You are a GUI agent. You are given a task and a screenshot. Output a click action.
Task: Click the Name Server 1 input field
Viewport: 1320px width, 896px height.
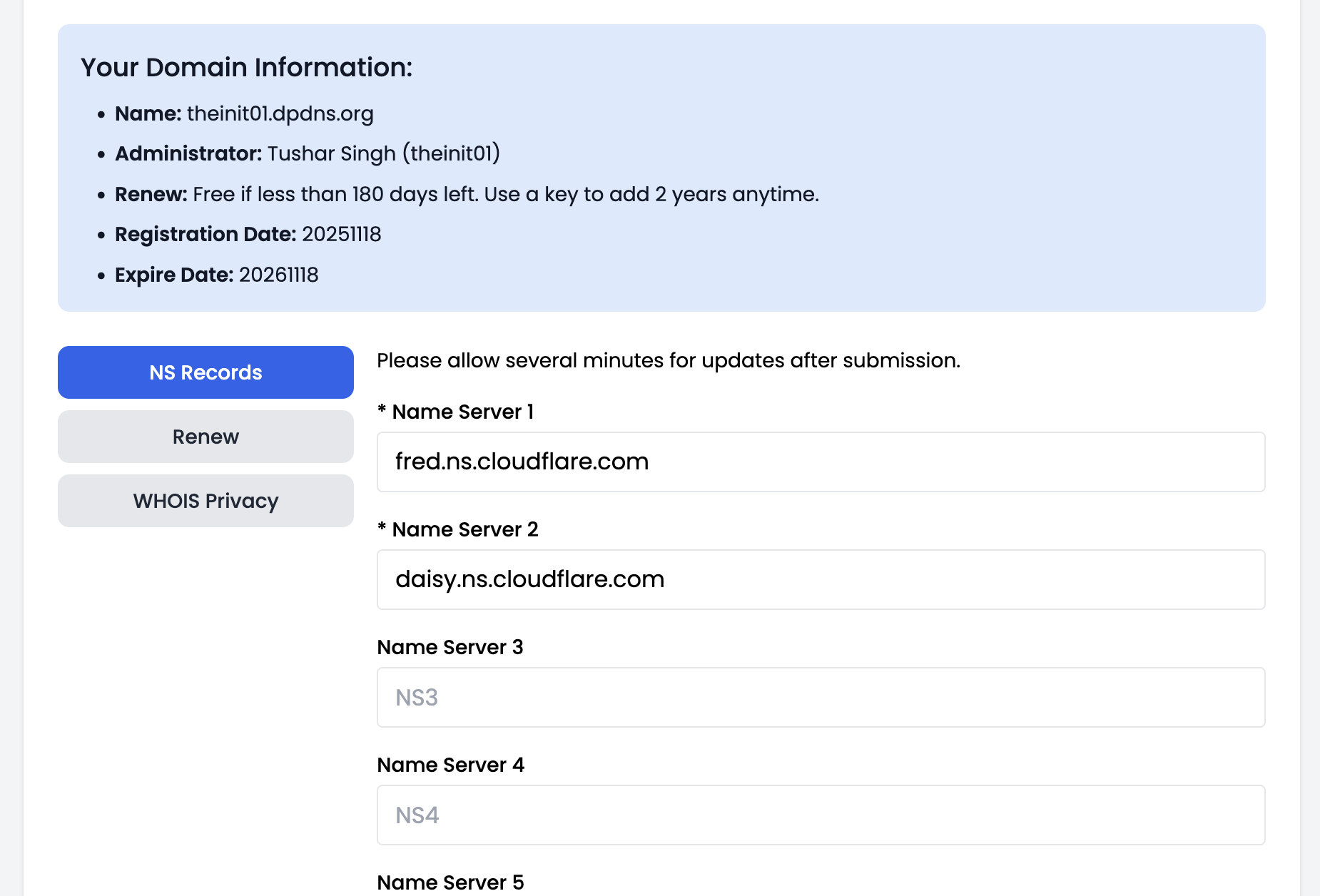coord(821,462)
